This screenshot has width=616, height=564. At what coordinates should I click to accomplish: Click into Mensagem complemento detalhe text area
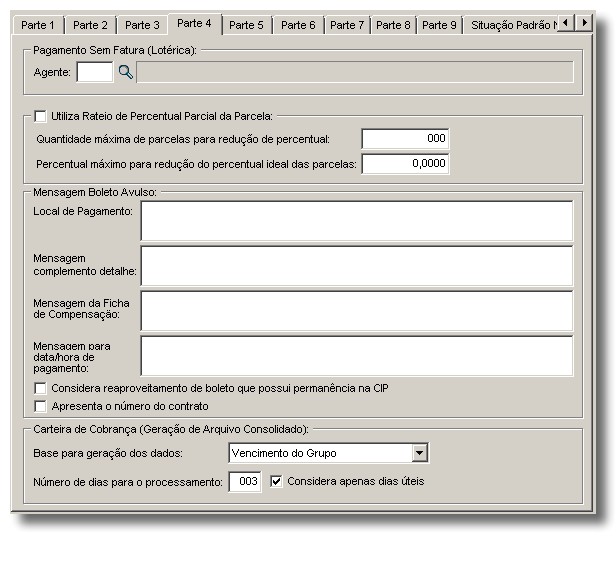(357, 266)
